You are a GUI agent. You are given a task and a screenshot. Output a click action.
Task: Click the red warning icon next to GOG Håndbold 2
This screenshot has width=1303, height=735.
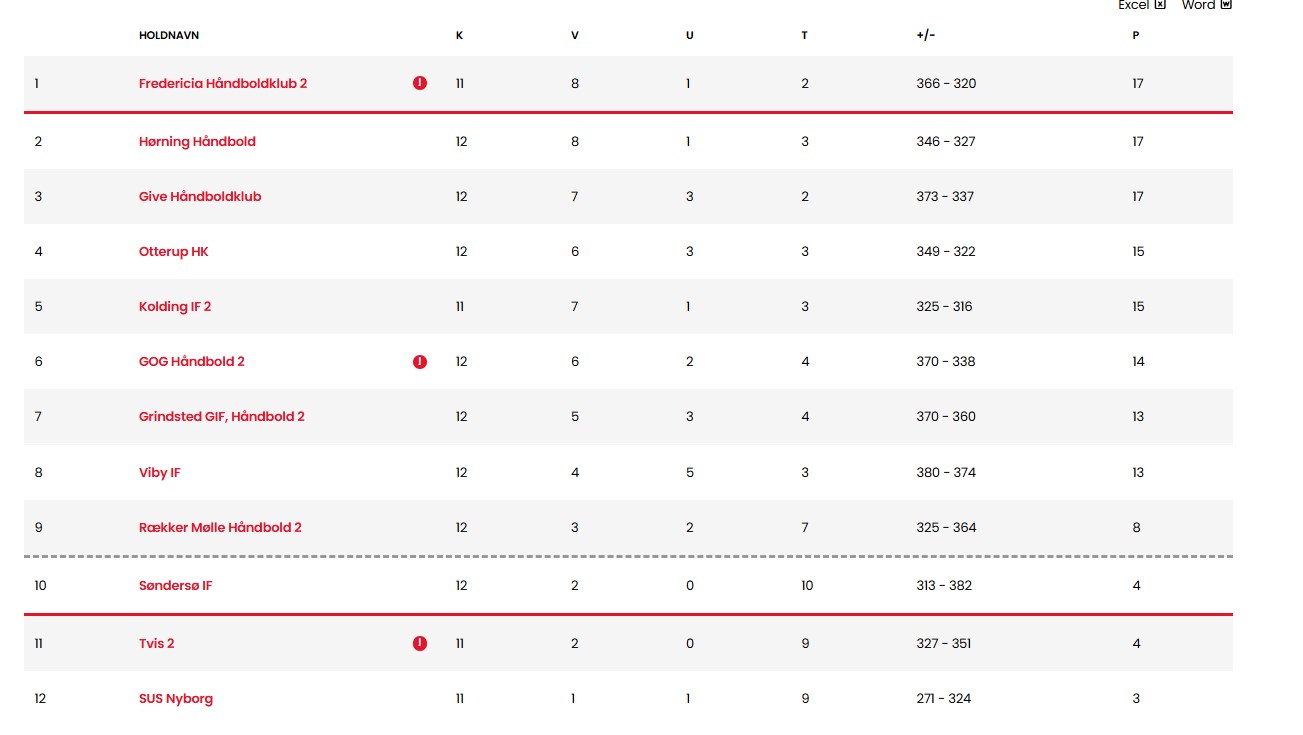pyautogui.click(x=420, y=362)
